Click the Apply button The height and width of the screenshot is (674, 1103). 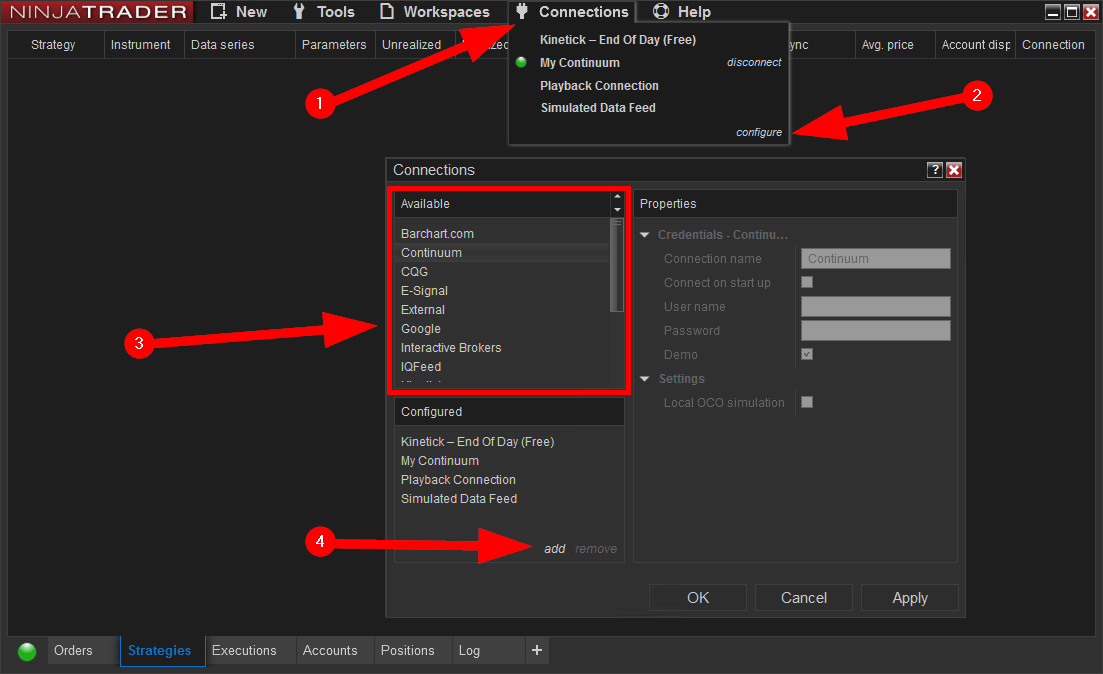[x=909, y=598]
